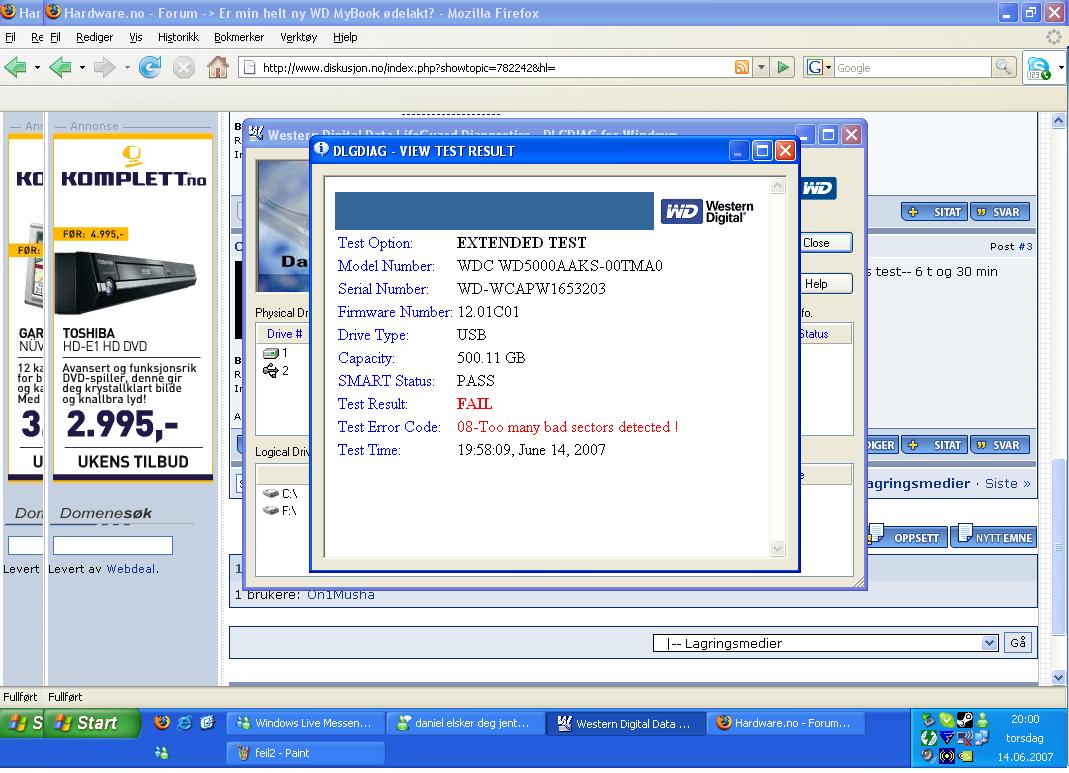Reload the page in Firefox
This screenshot has height=773, width=1069.
(150, 67)
